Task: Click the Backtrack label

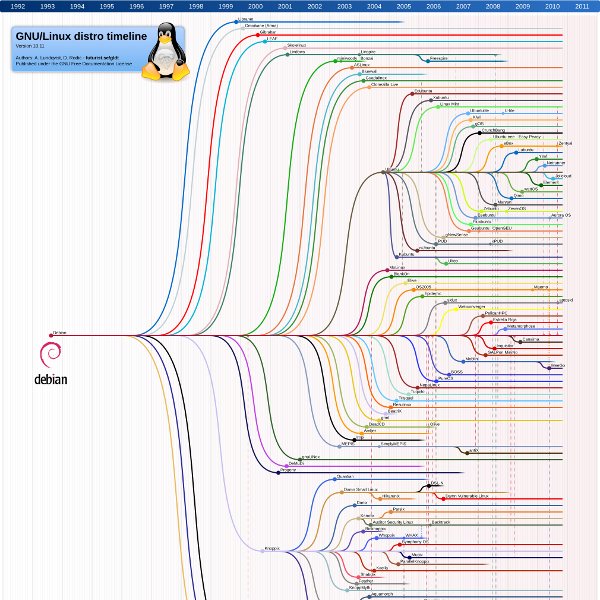Action: 441,522
